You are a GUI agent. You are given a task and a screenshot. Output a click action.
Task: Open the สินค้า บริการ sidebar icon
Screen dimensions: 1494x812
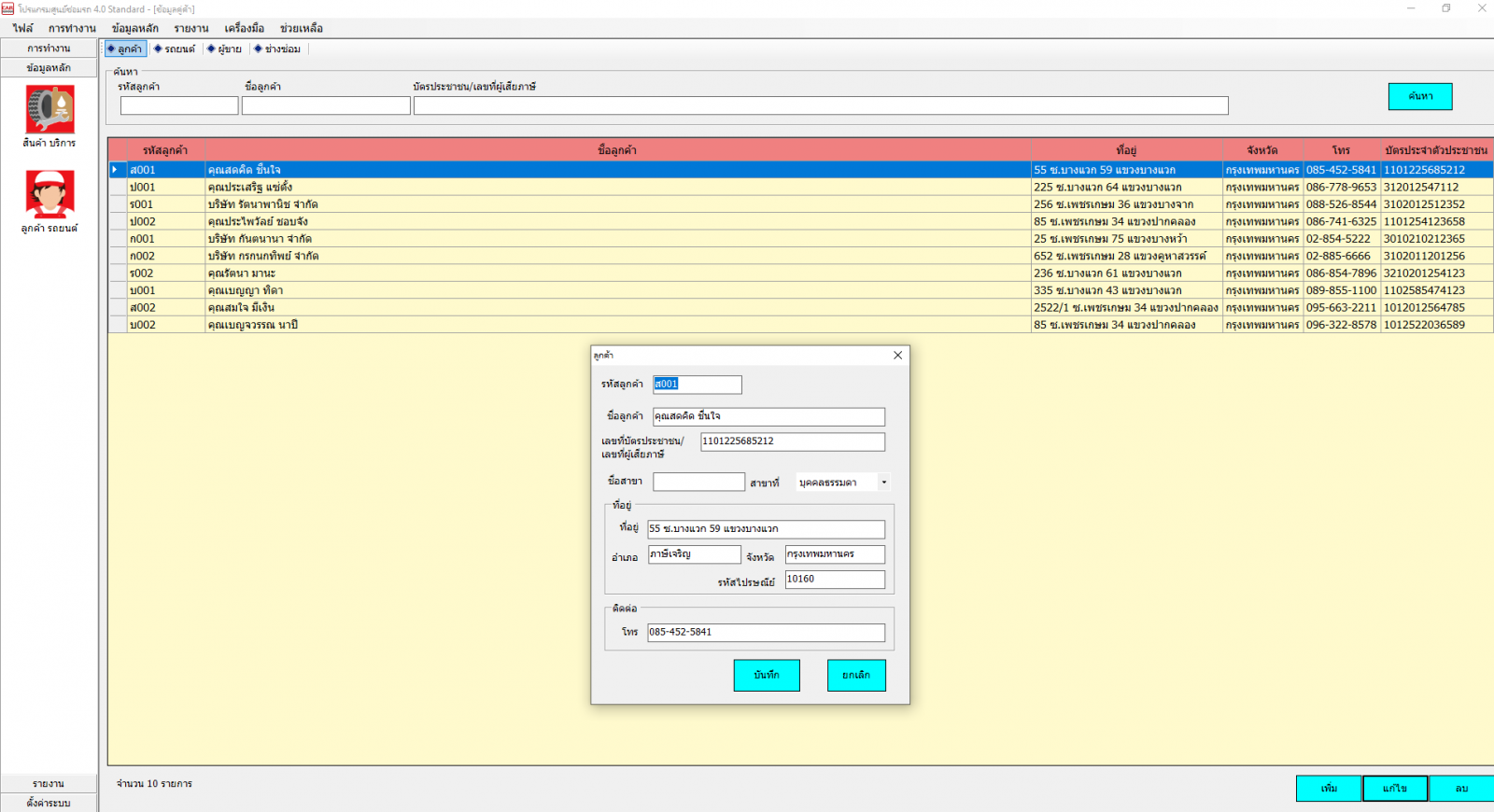click(x=49, y=116)
